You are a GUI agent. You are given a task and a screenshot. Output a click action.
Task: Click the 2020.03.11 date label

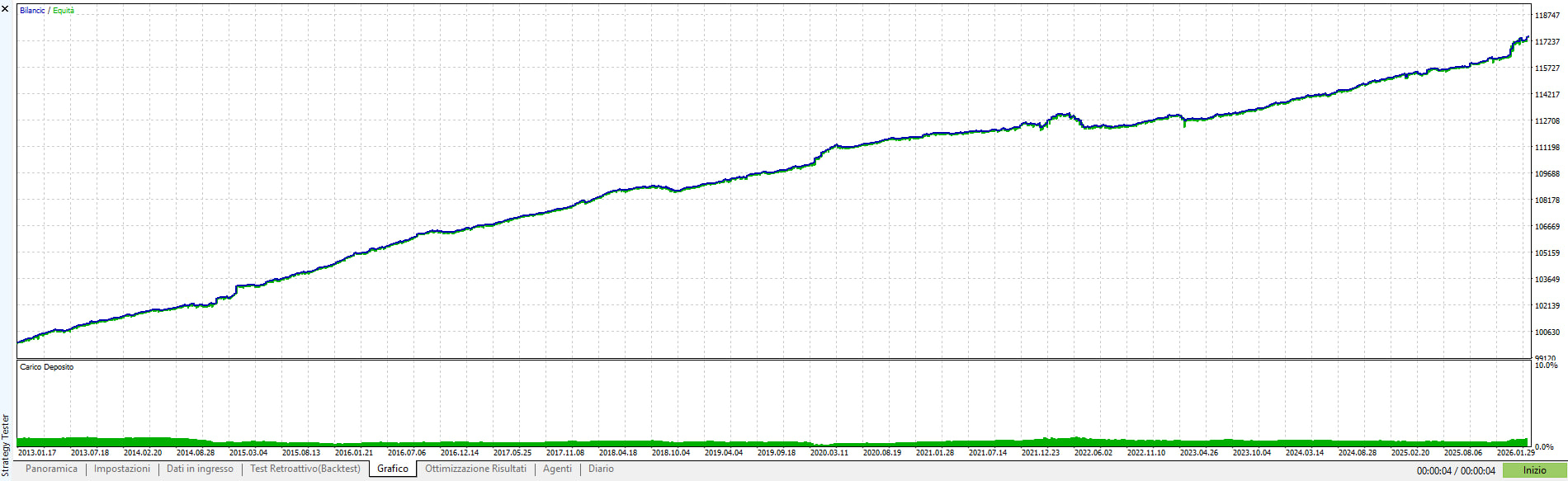click(x=829, y=452)
